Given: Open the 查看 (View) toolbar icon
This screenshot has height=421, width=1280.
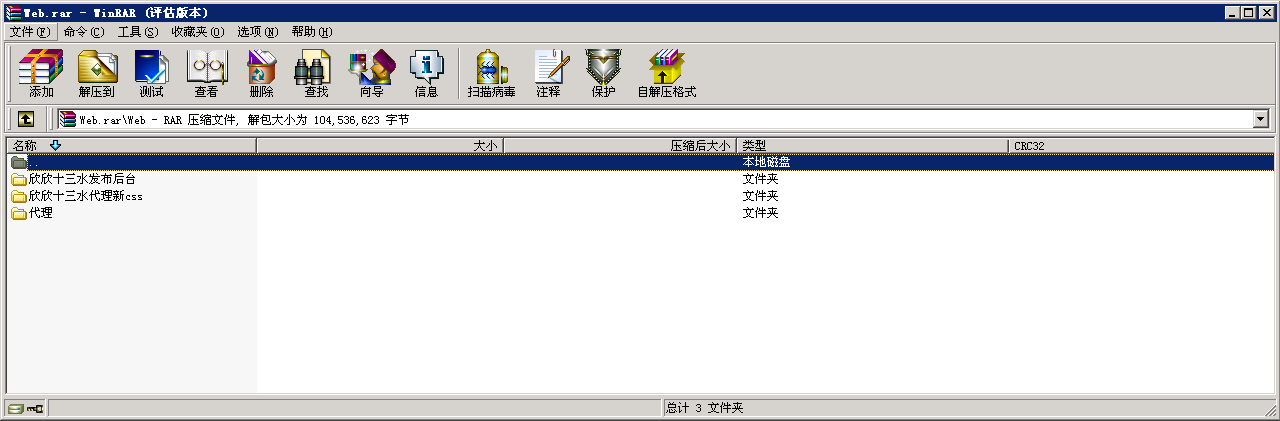Looking at the screenshot, I should [206, 74].
